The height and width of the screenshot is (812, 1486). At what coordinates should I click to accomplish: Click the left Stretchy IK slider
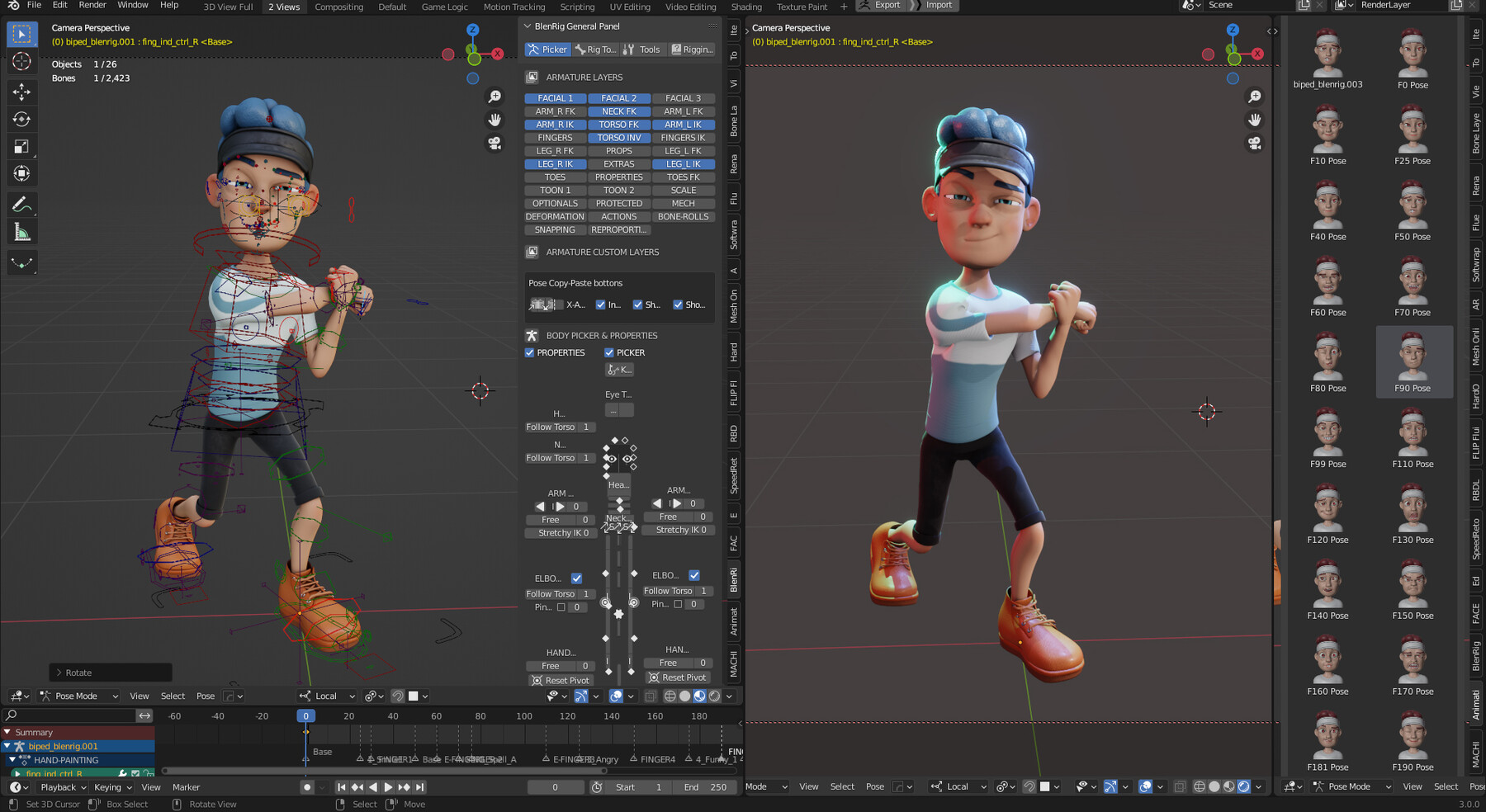tap(560, 533)
